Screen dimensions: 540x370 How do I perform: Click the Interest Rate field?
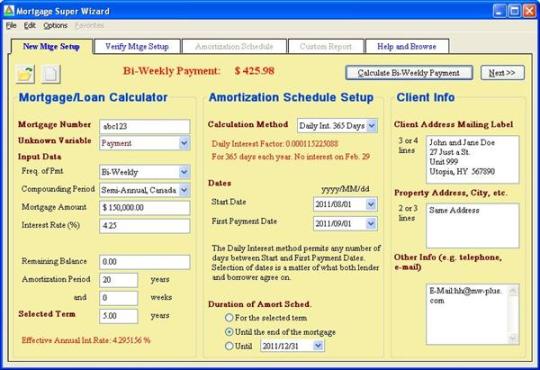[x=145, y=226]
